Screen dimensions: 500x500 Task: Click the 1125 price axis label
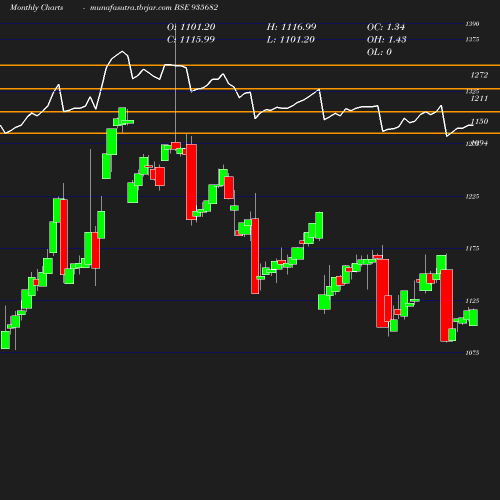pos(472,301)
